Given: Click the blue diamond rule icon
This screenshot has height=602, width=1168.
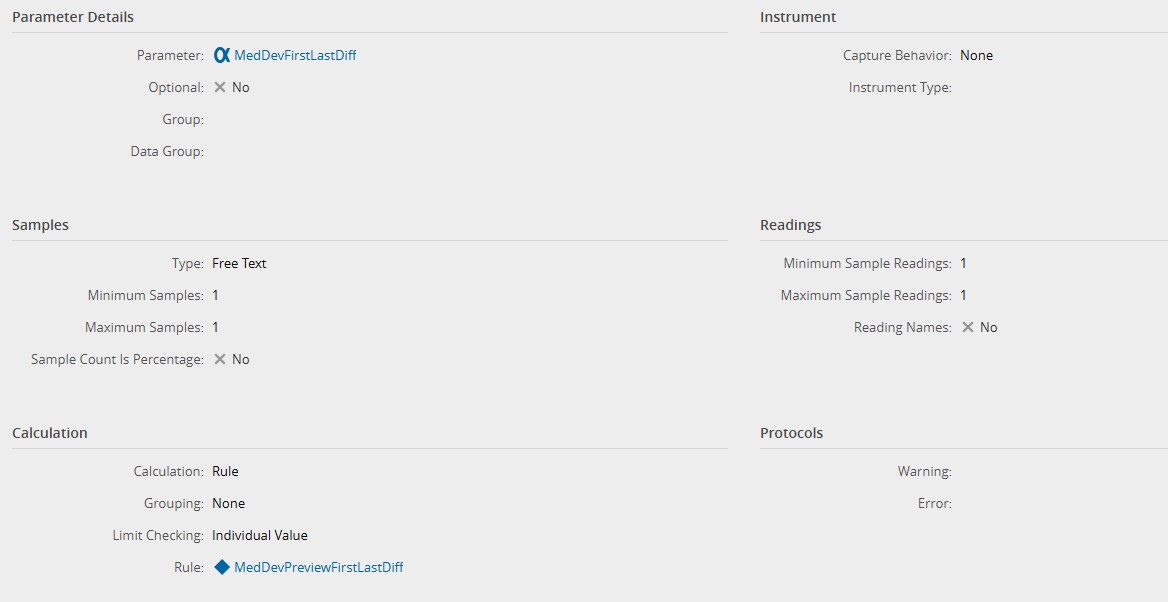Looking at the screenshot, I should [x=222, y=567].
